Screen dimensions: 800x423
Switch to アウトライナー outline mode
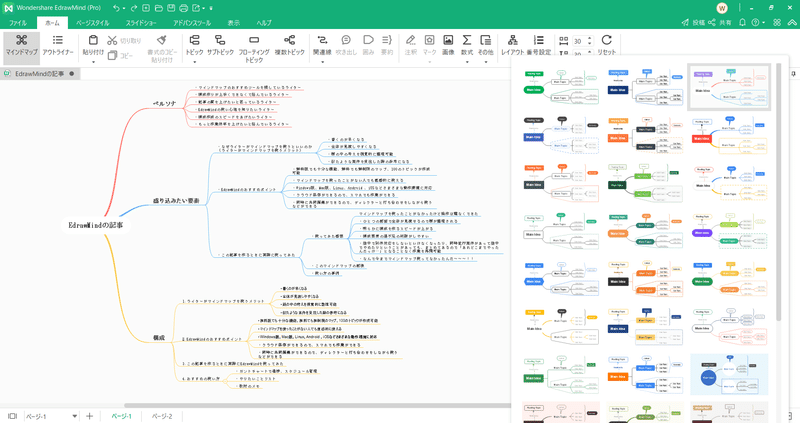58,45
